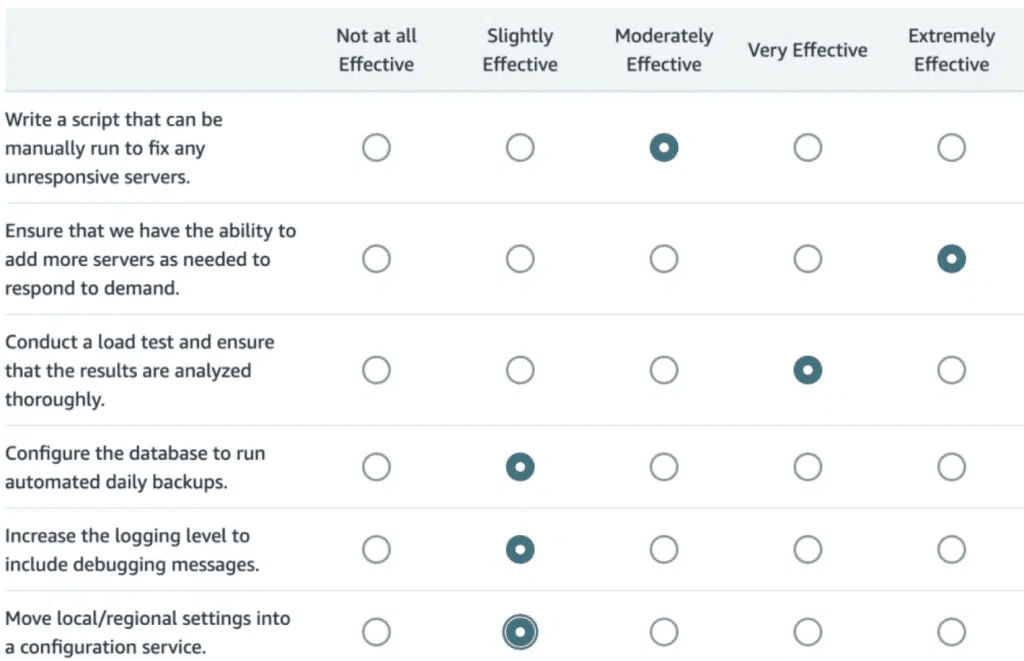
Task: Rate debug logging as Moderately Effective
Action: coord(663,549)
